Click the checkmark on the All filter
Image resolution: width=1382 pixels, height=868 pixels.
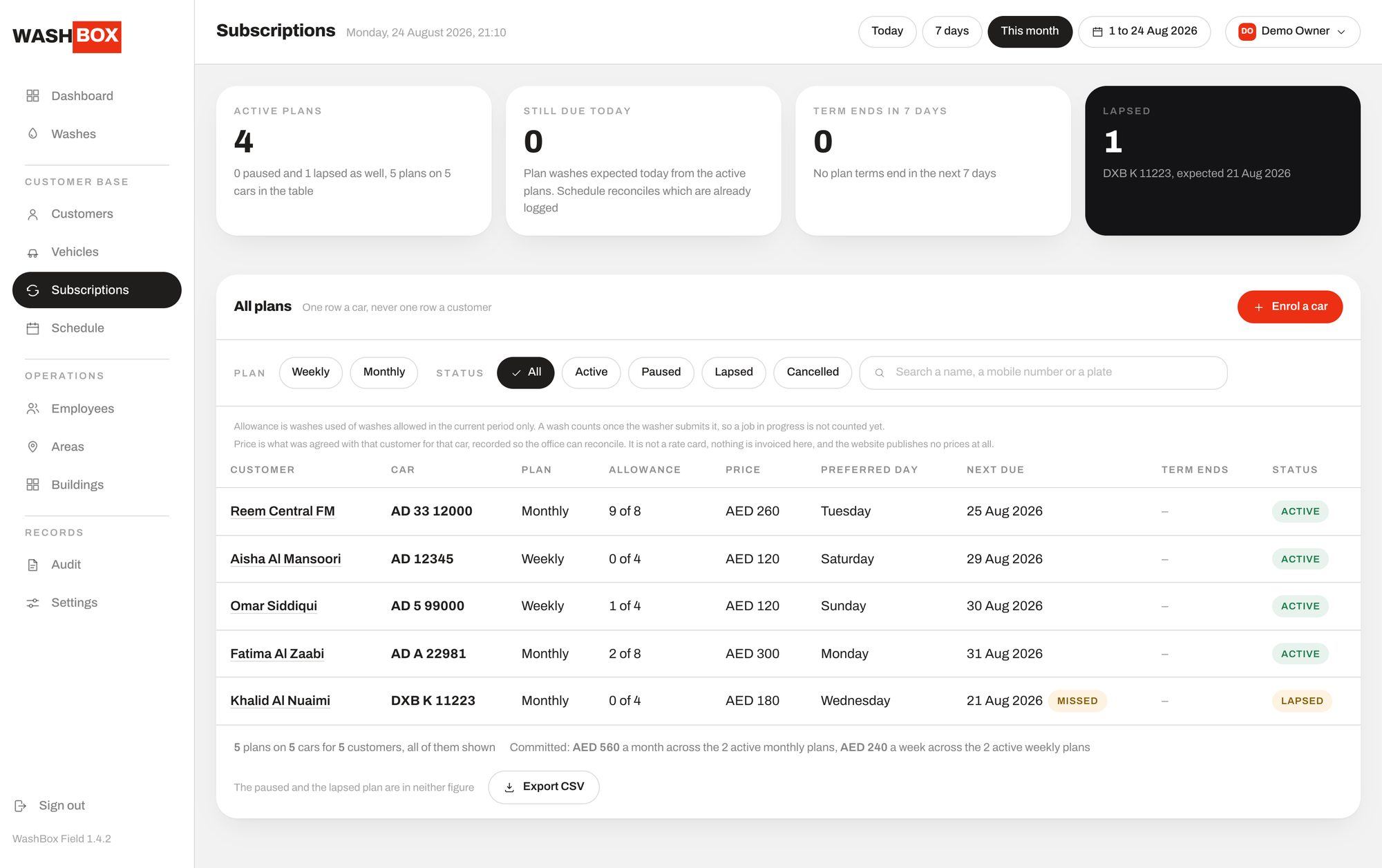pos(516,372)
